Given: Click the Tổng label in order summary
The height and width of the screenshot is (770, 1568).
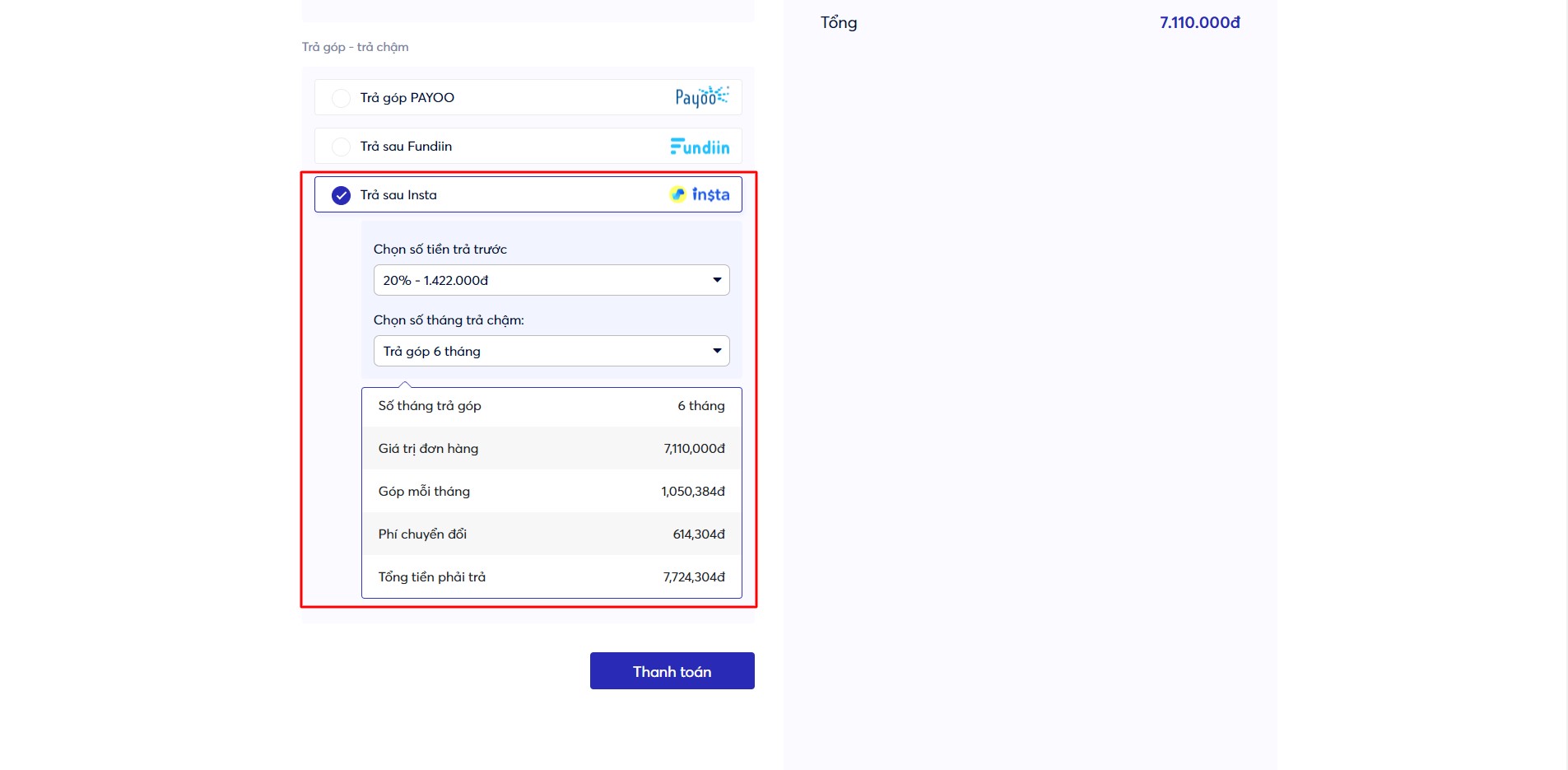Looking at the screenshot, I should pos(839,23).
